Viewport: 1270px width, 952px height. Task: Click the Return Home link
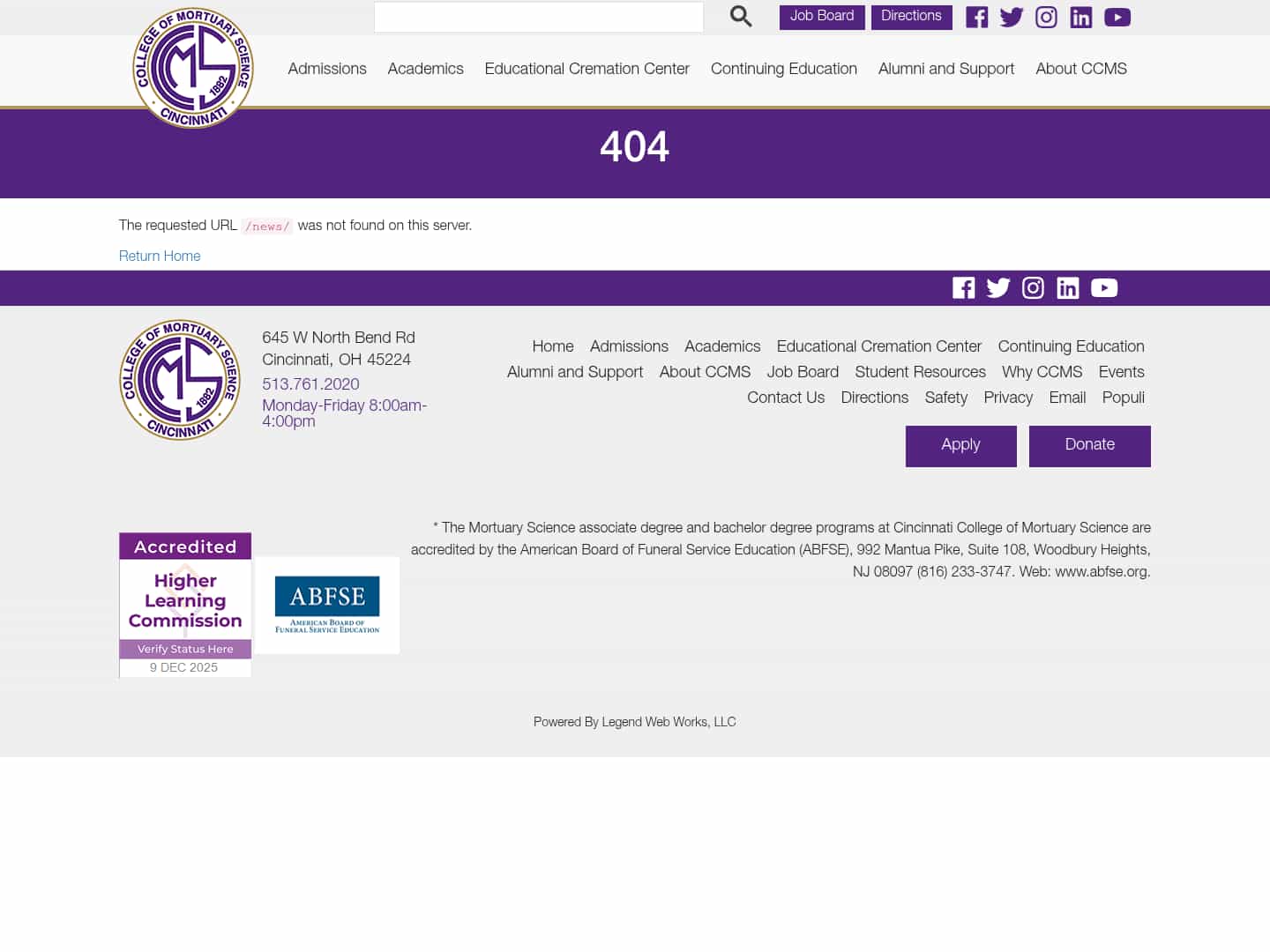(x=160, y=257)
